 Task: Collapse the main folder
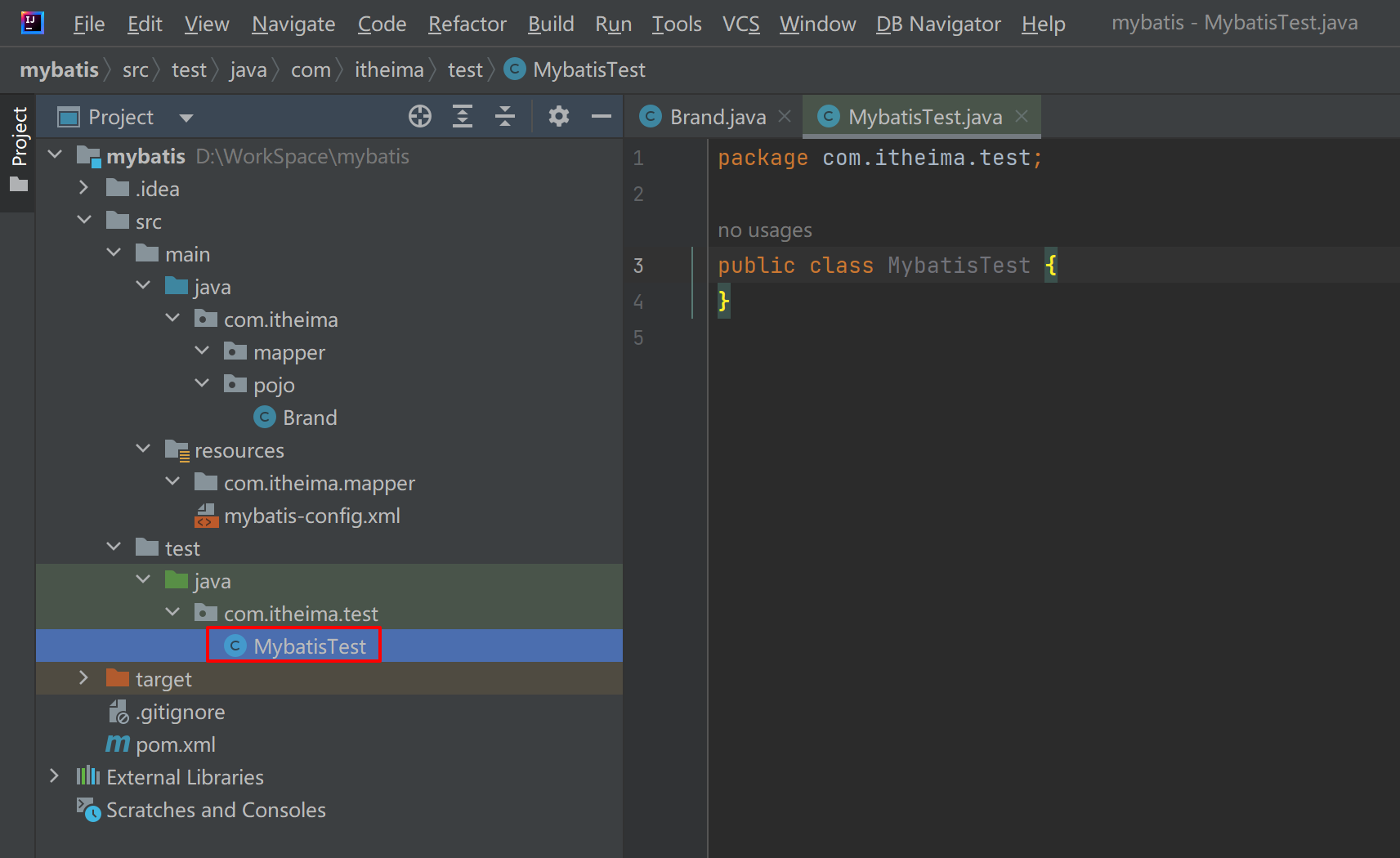(114, 252)
